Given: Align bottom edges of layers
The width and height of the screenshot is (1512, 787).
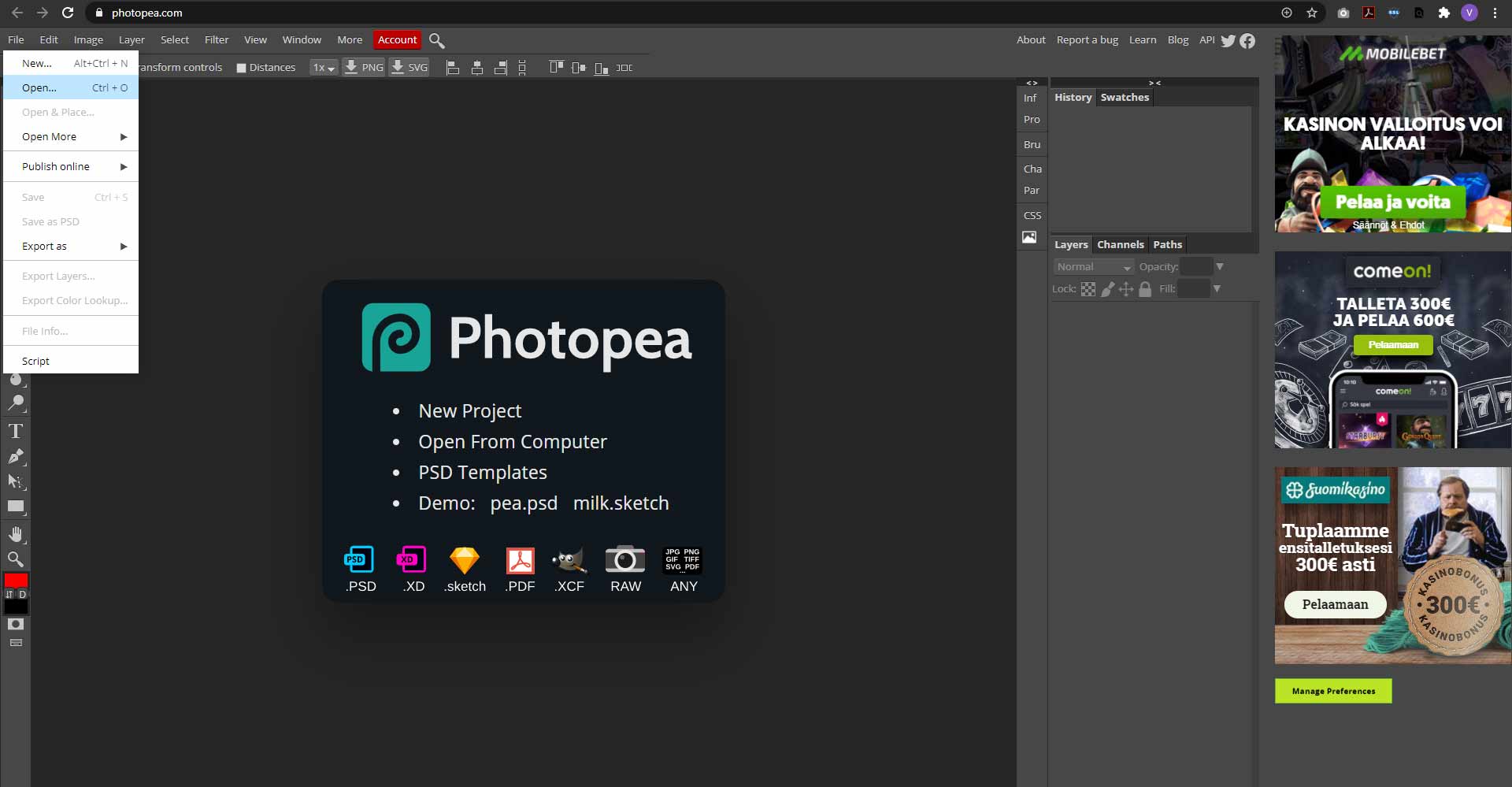Looking at the screenshot, I should [602, 68].
